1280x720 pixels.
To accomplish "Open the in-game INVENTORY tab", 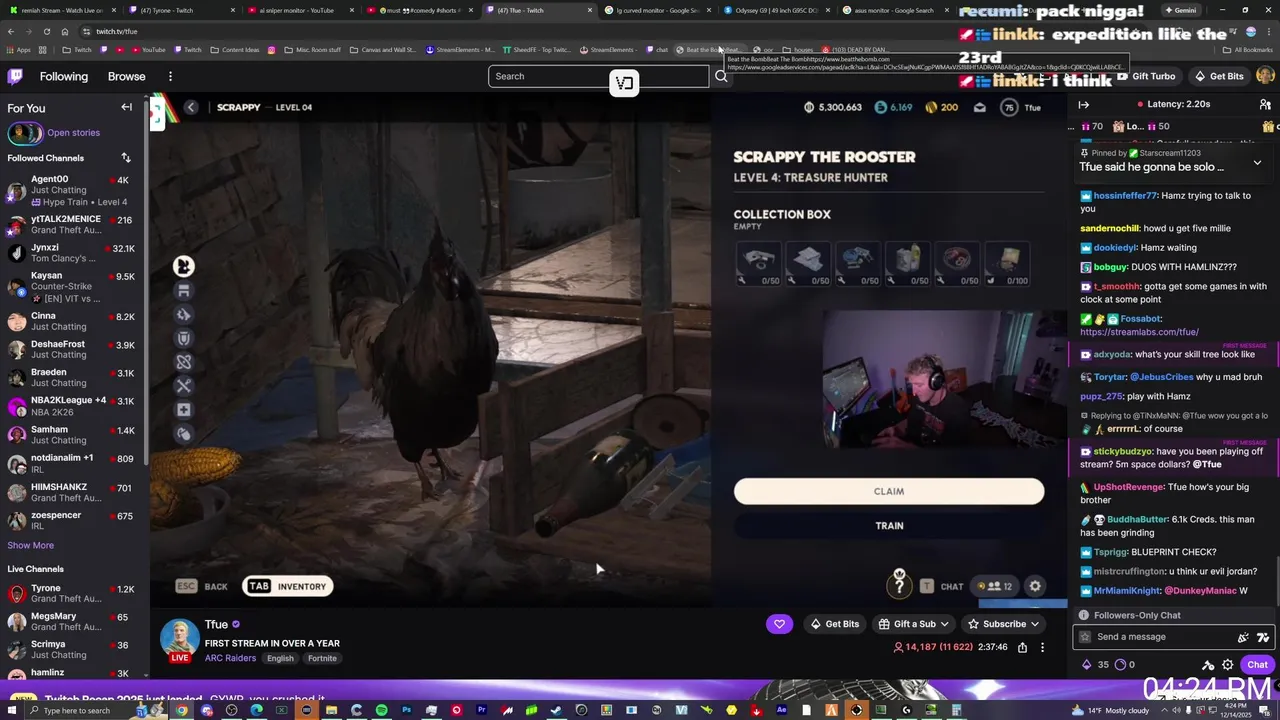I will [x=288, y=587].
